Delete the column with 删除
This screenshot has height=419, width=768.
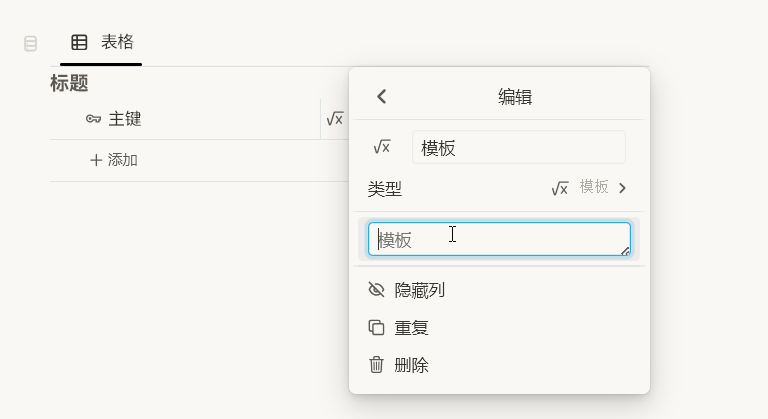(499, 365)
